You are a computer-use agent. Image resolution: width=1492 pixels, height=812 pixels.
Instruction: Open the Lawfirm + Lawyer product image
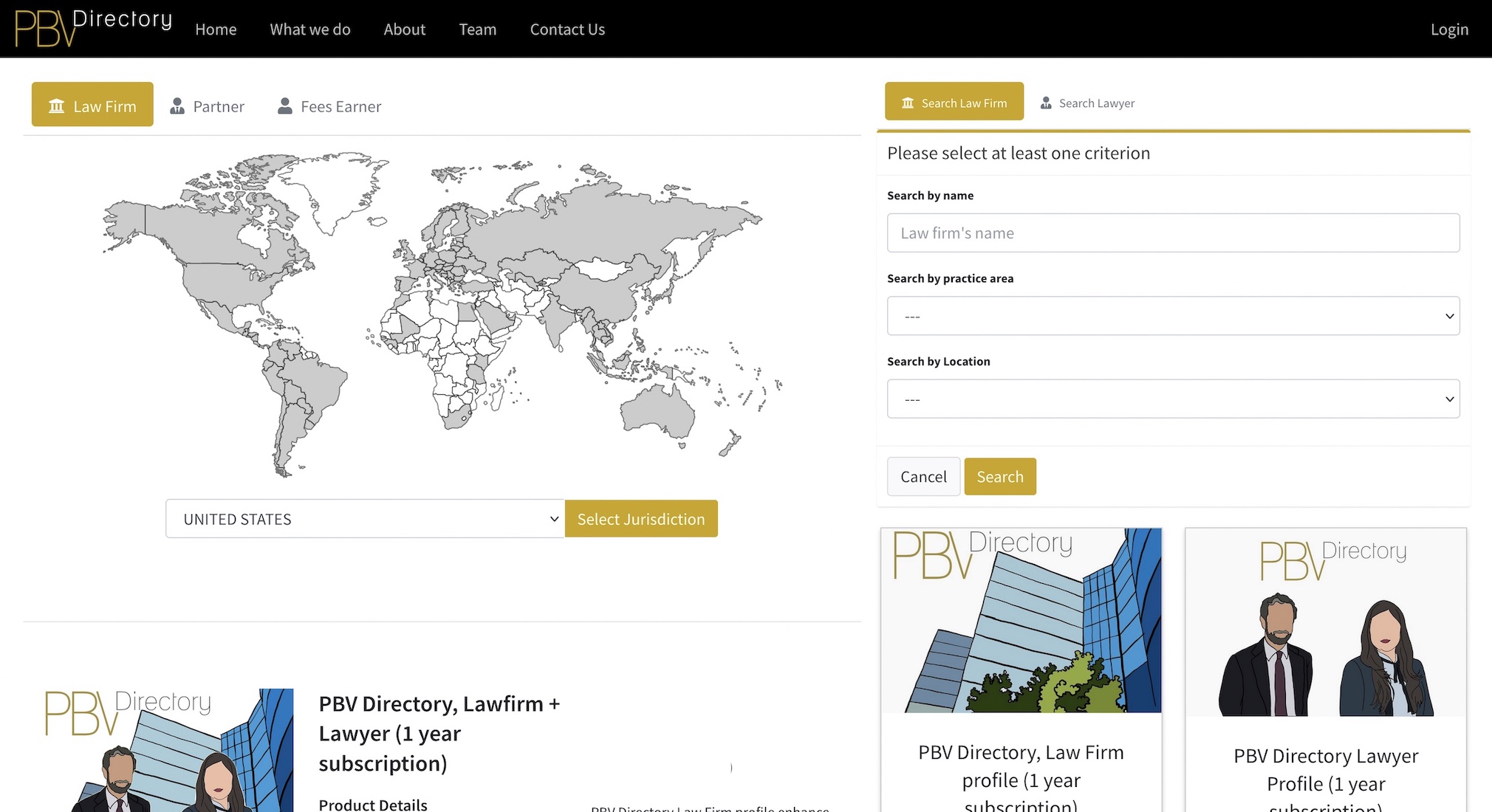[169, 750]
